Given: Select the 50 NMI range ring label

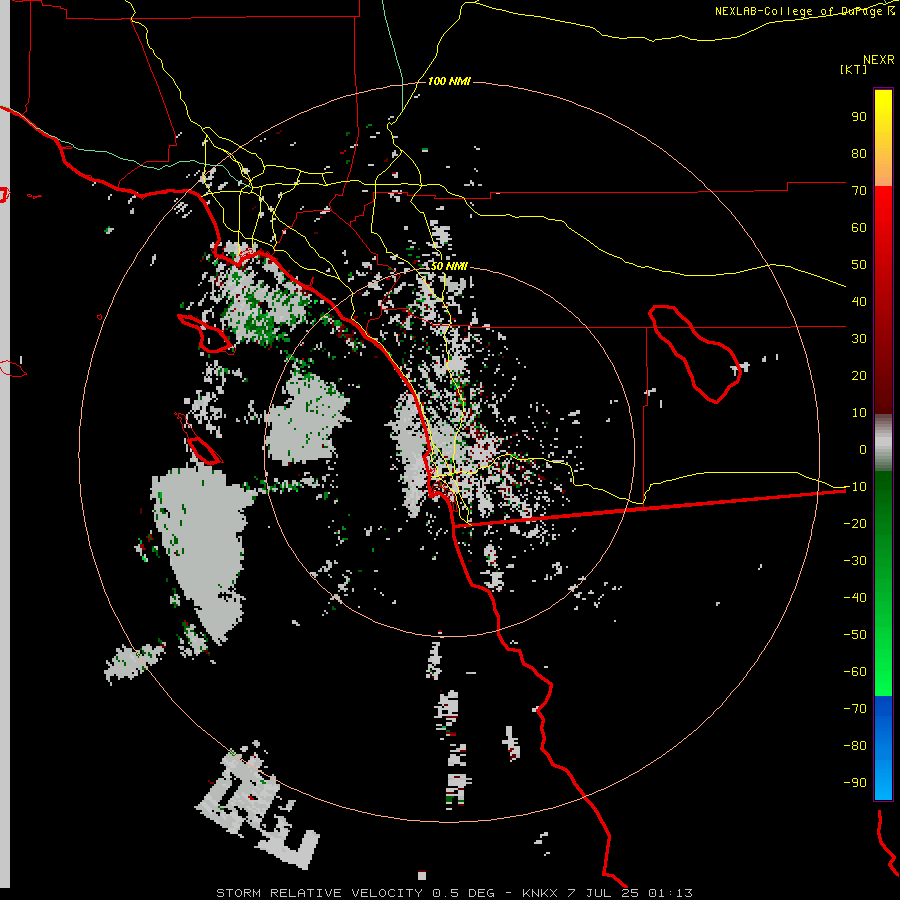Looking at the screenshot, I should [x=449, y=266].
